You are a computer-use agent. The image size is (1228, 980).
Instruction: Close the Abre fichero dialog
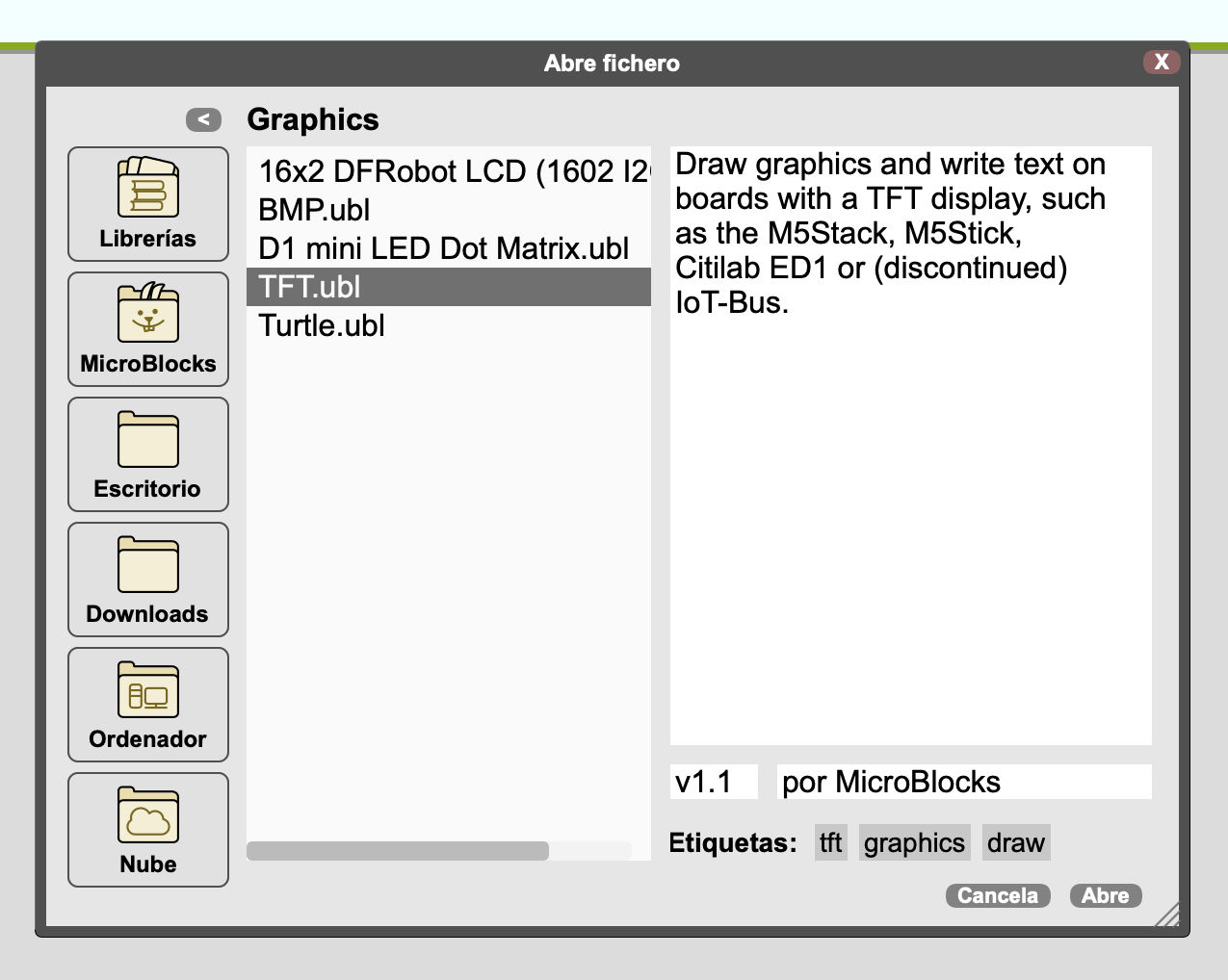coord(1162,62)
